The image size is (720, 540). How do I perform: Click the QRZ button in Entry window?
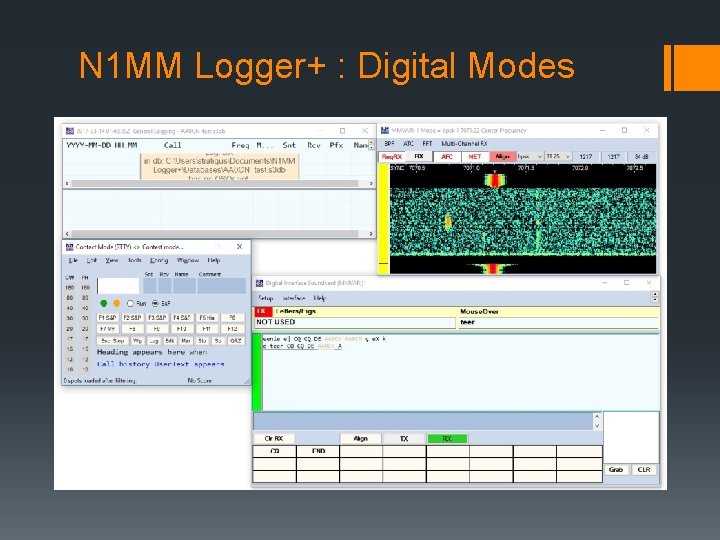236,341
